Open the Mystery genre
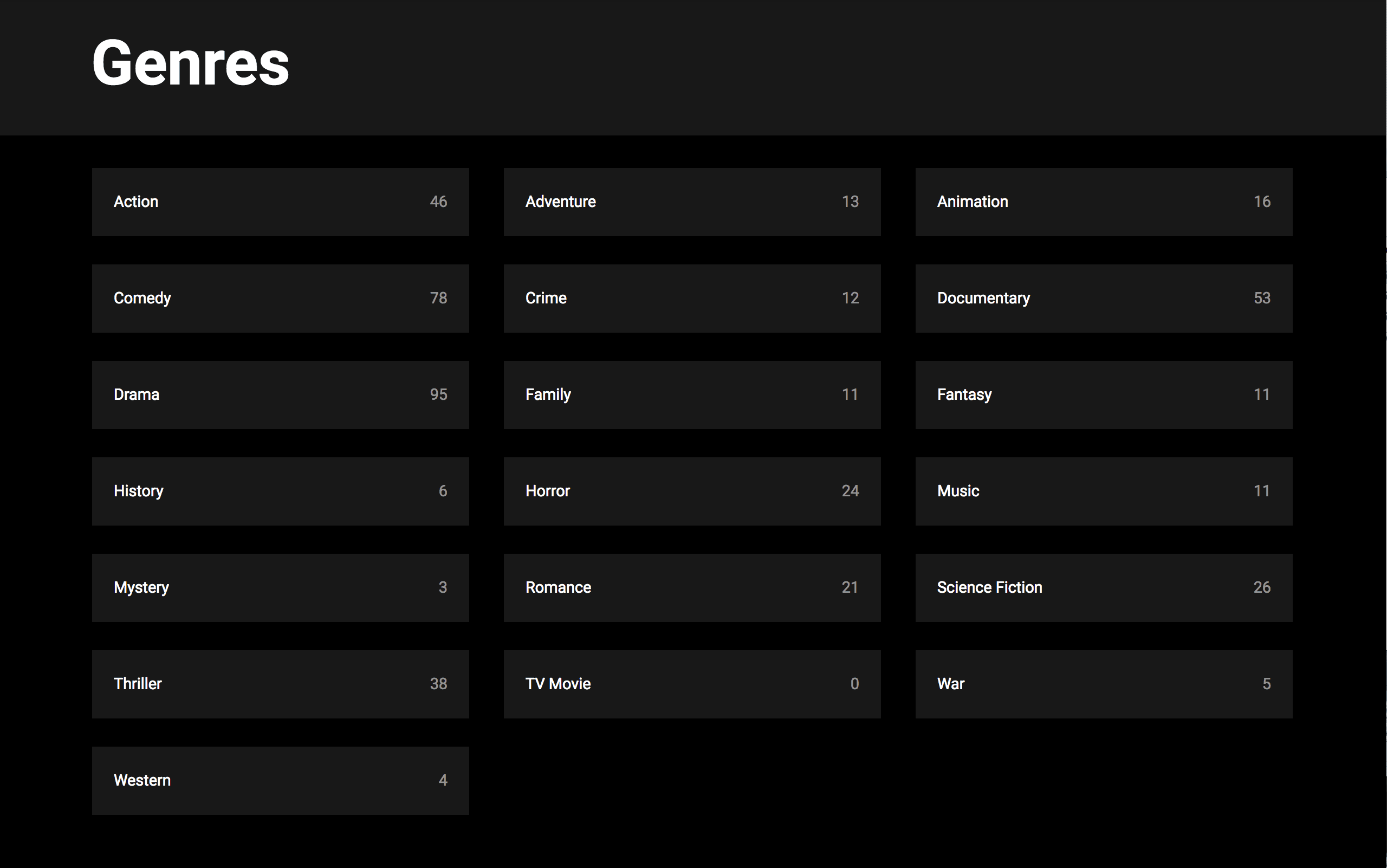Image resolution: width=1387 pixels, height=868 pixels. [x=280, y=588]
